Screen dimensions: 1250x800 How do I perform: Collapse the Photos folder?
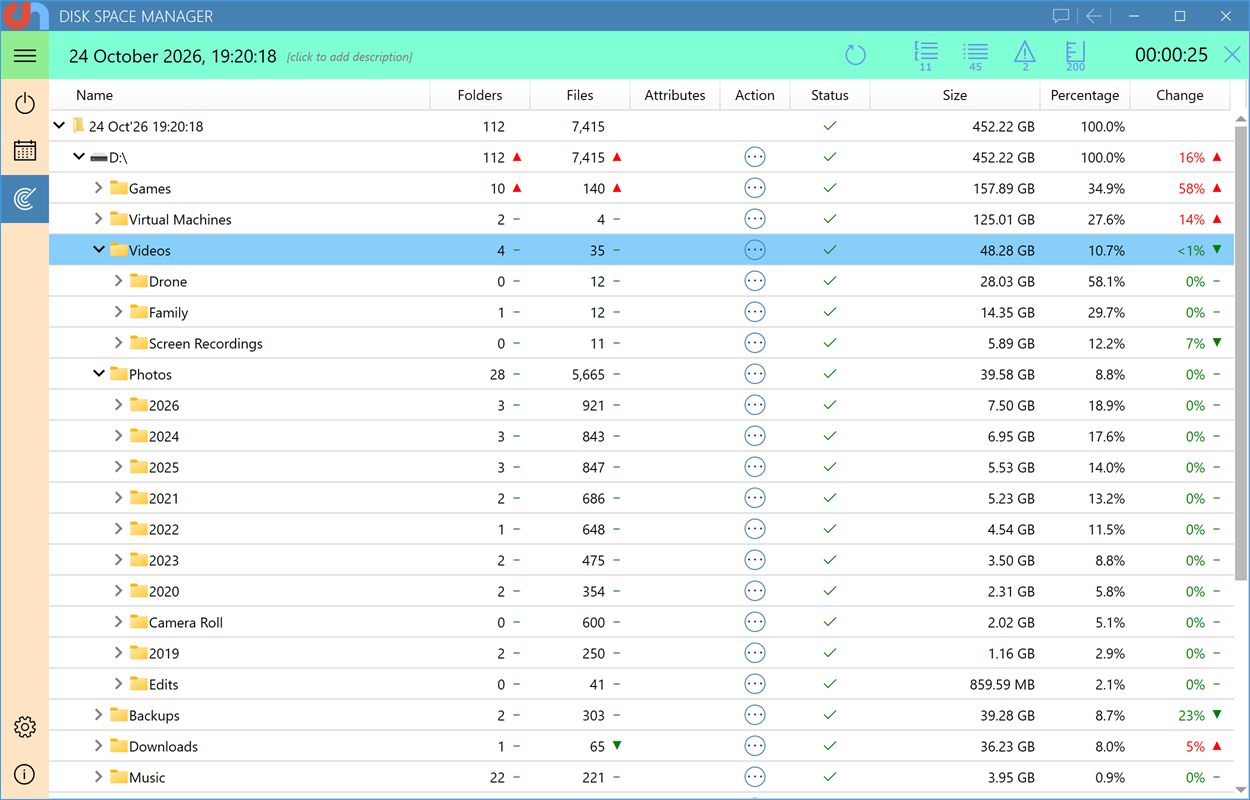click(99, 374)
